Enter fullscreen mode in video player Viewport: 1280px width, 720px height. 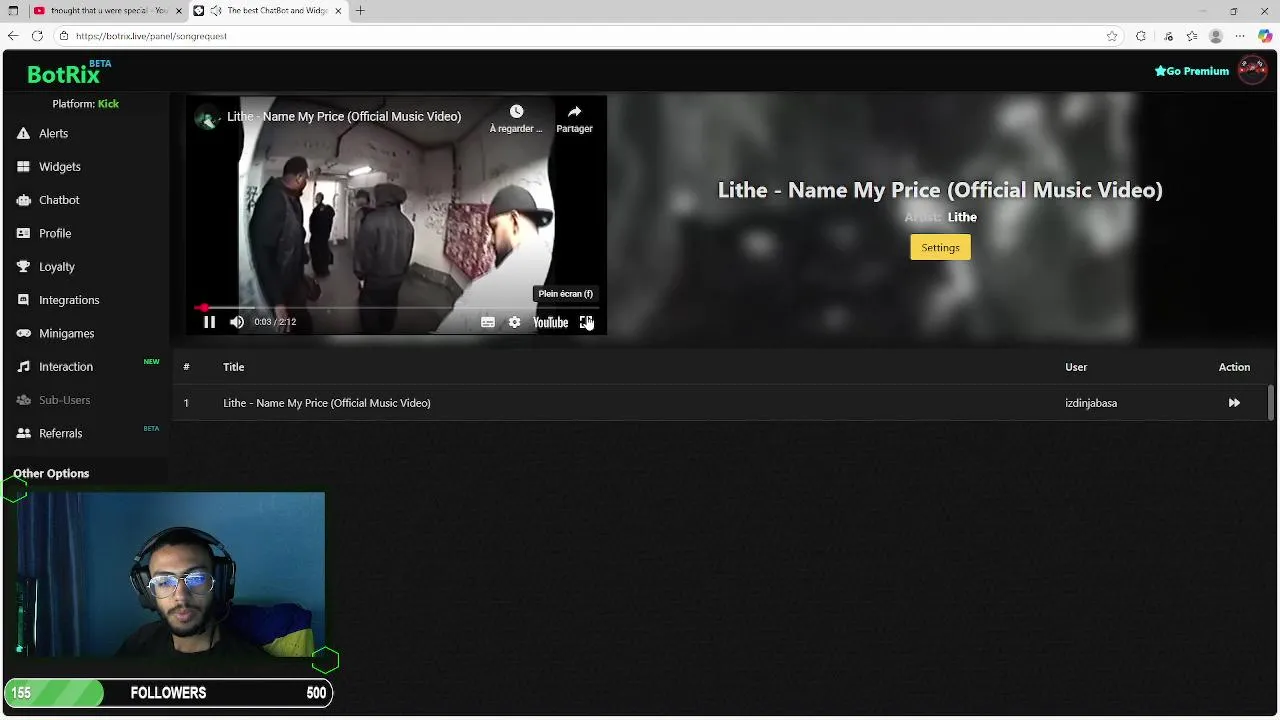click(586, 322)
